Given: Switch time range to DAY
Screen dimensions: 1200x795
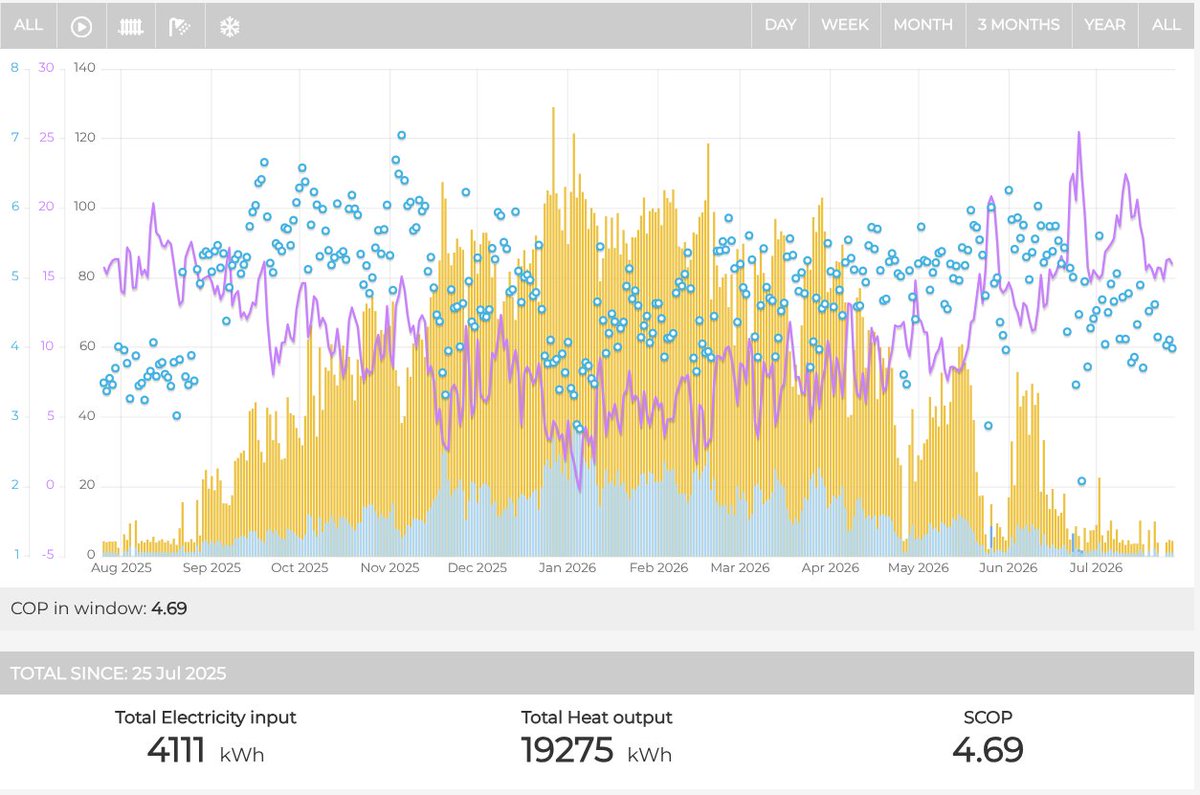Looking at the screenshot, I should (780, 25).
